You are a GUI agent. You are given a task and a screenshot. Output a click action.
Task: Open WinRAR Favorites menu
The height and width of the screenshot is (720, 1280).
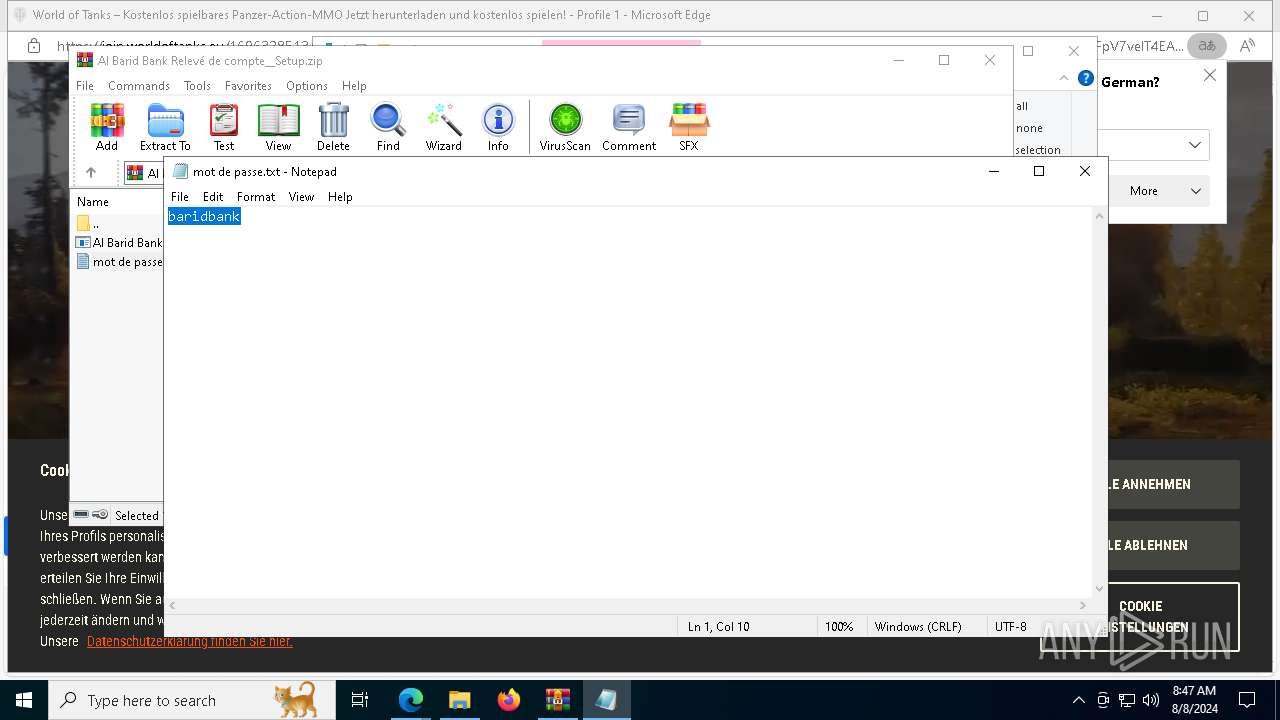(x=248, y=86)
